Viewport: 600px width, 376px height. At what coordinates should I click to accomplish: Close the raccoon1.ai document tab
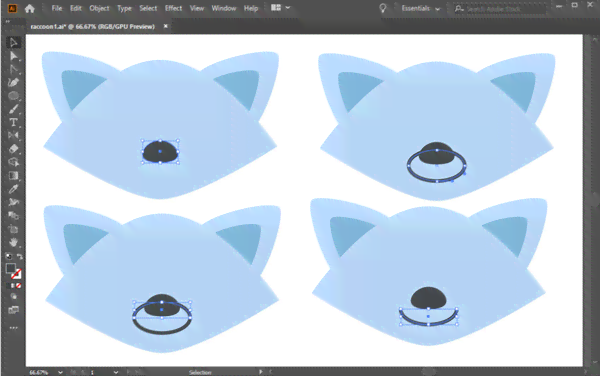pos(166,26)
